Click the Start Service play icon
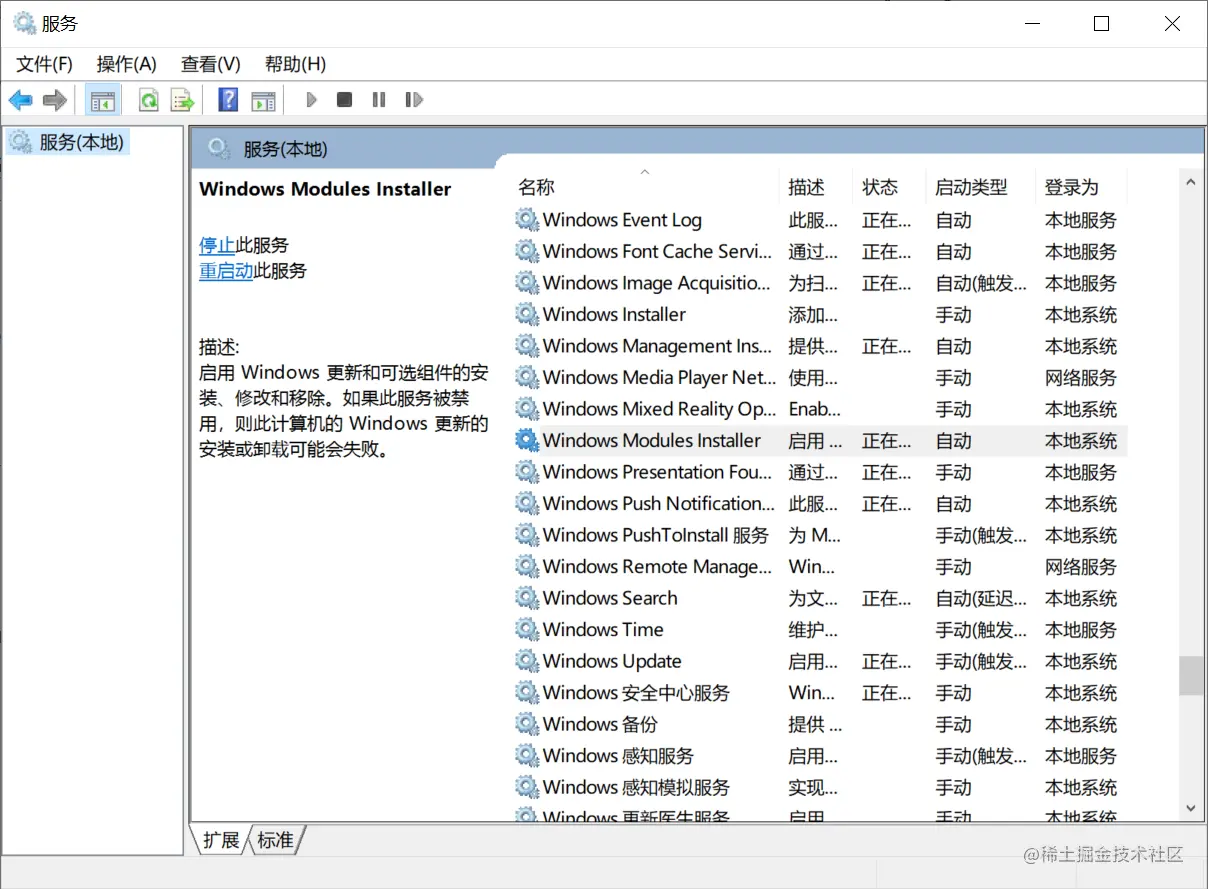This screenshot has width=1208, height=889. coord(312,100)
